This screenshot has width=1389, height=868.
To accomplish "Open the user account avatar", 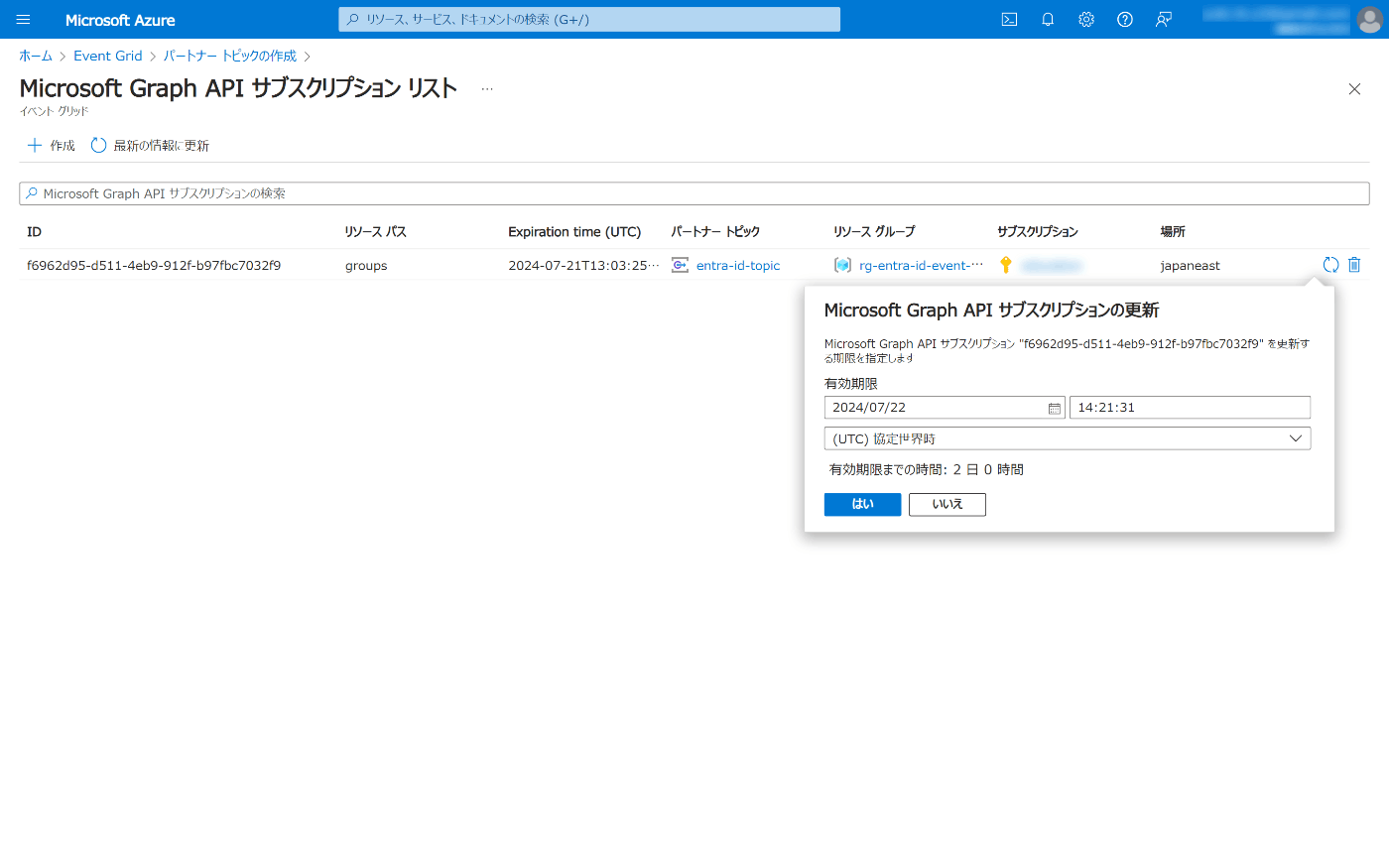I will click(1369, 20).
